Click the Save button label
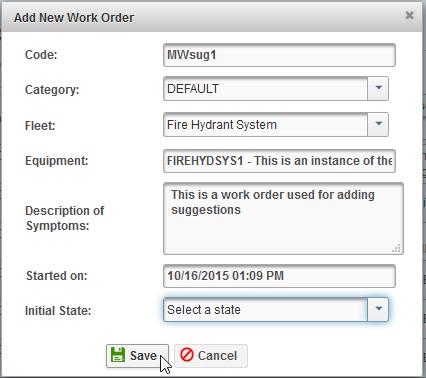This screenshot has height=378, width=426. coord(143,356)
